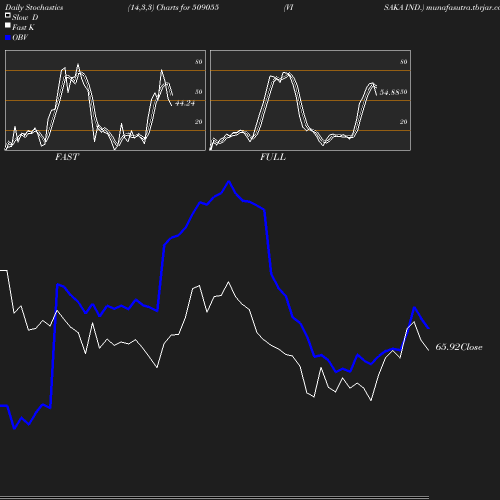Click the 'Slow D' legend label
Viewport: 500px width, 500px height.
tap(25, 17)
